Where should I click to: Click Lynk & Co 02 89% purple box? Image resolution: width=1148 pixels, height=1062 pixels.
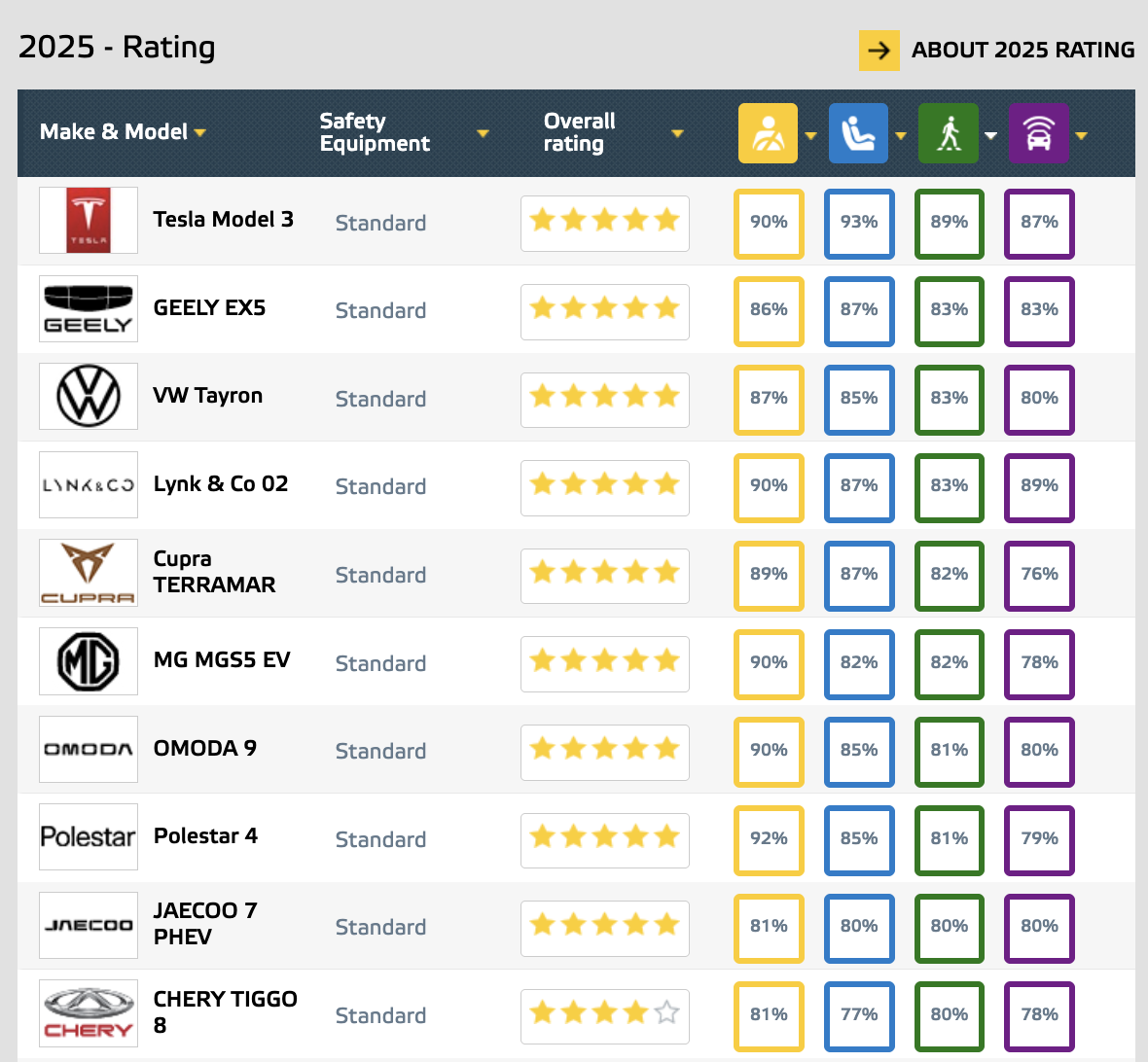(1039, 486)
